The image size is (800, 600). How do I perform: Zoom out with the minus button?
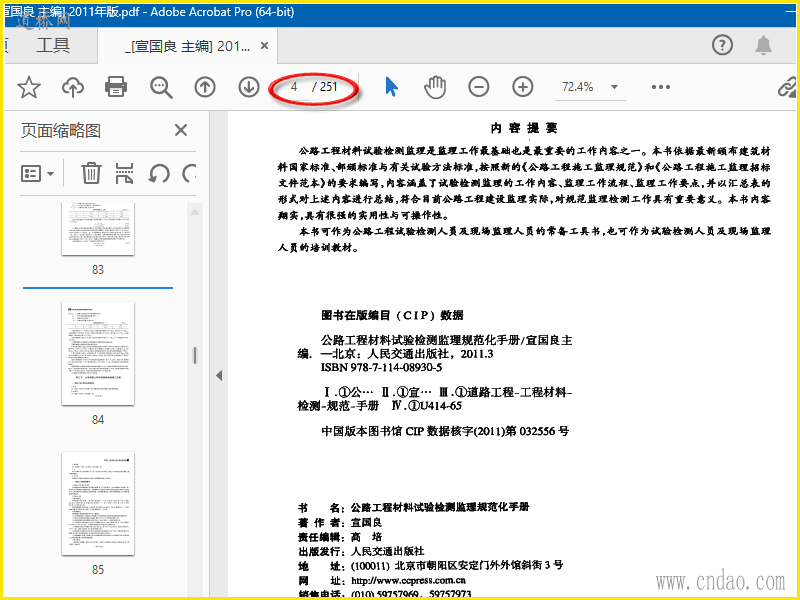pyautogui.click(x=479, y=87)
